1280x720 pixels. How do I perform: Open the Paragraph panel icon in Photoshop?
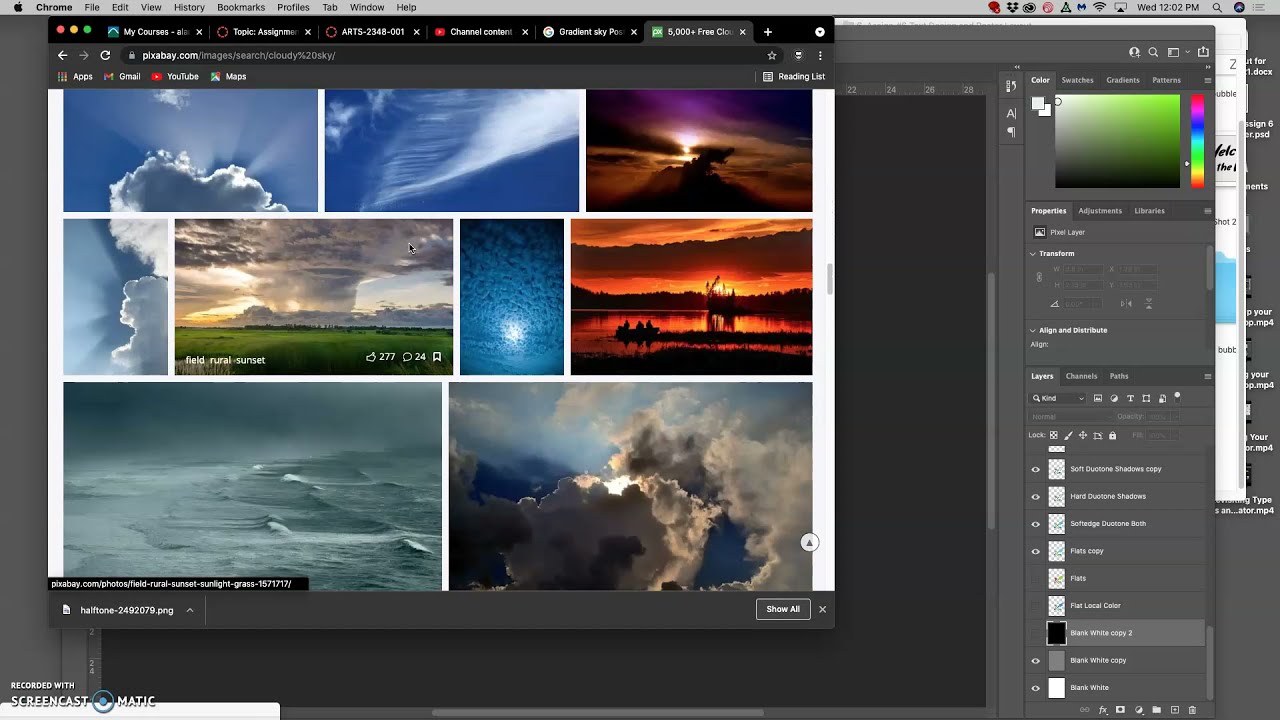[1011, 132]
